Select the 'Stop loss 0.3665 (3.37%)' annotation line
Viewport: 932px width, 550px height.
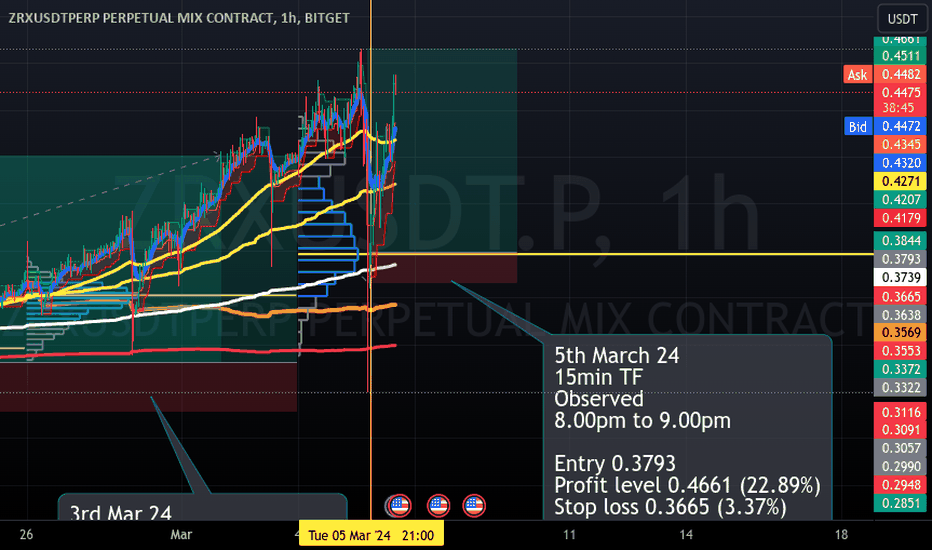(x=670, y=507)
